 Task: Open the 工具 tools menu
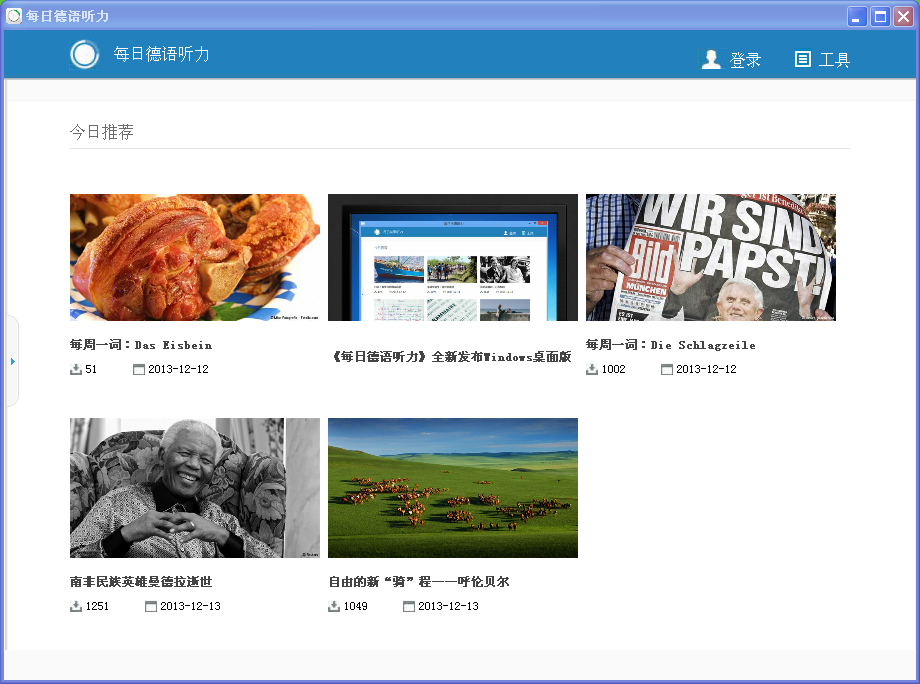(x=835, y=59)
